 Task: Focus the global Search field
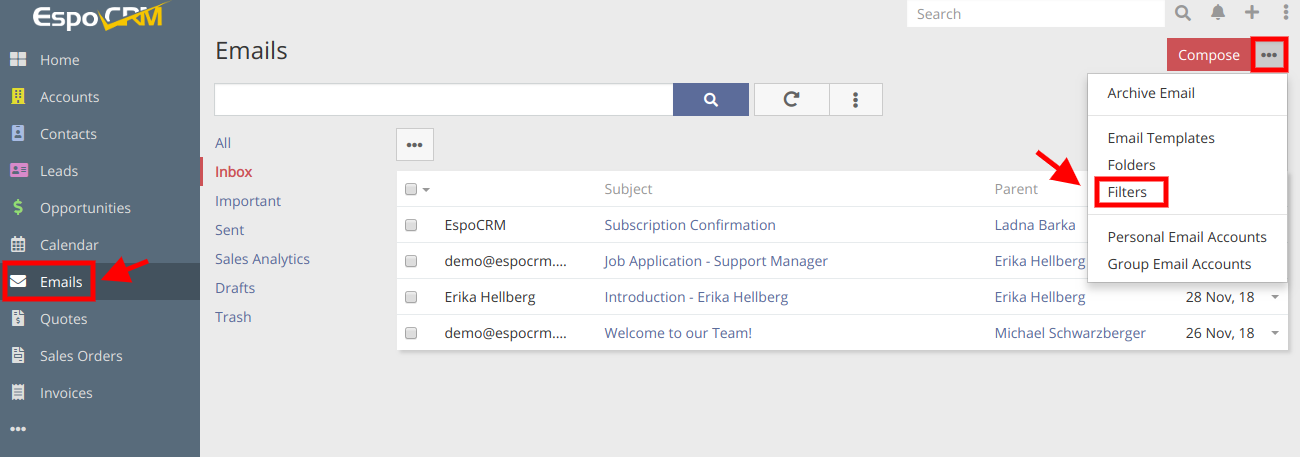pyautogui.click(x=1036, y=14)
